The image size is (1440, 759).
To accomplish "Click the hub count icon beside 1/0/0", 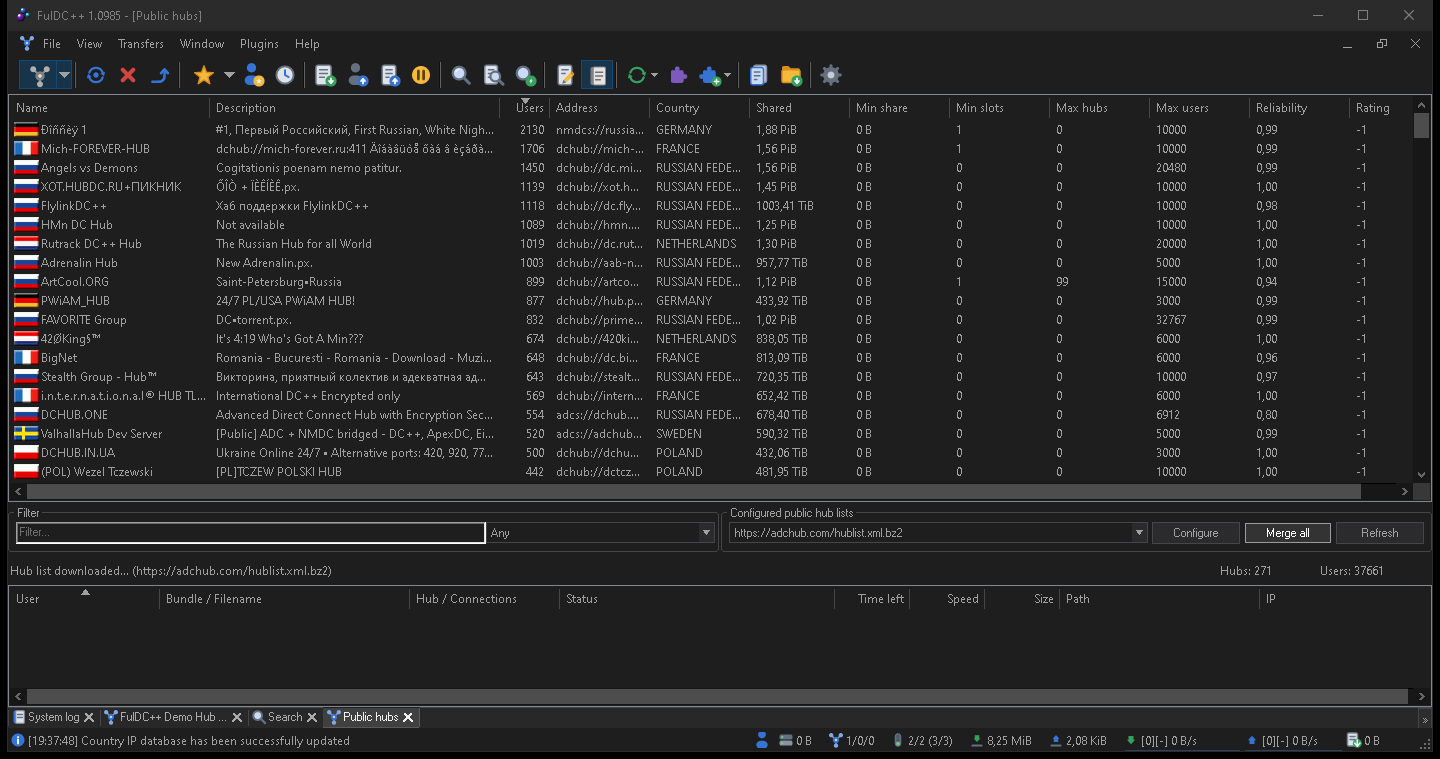I will coord(836,741).
